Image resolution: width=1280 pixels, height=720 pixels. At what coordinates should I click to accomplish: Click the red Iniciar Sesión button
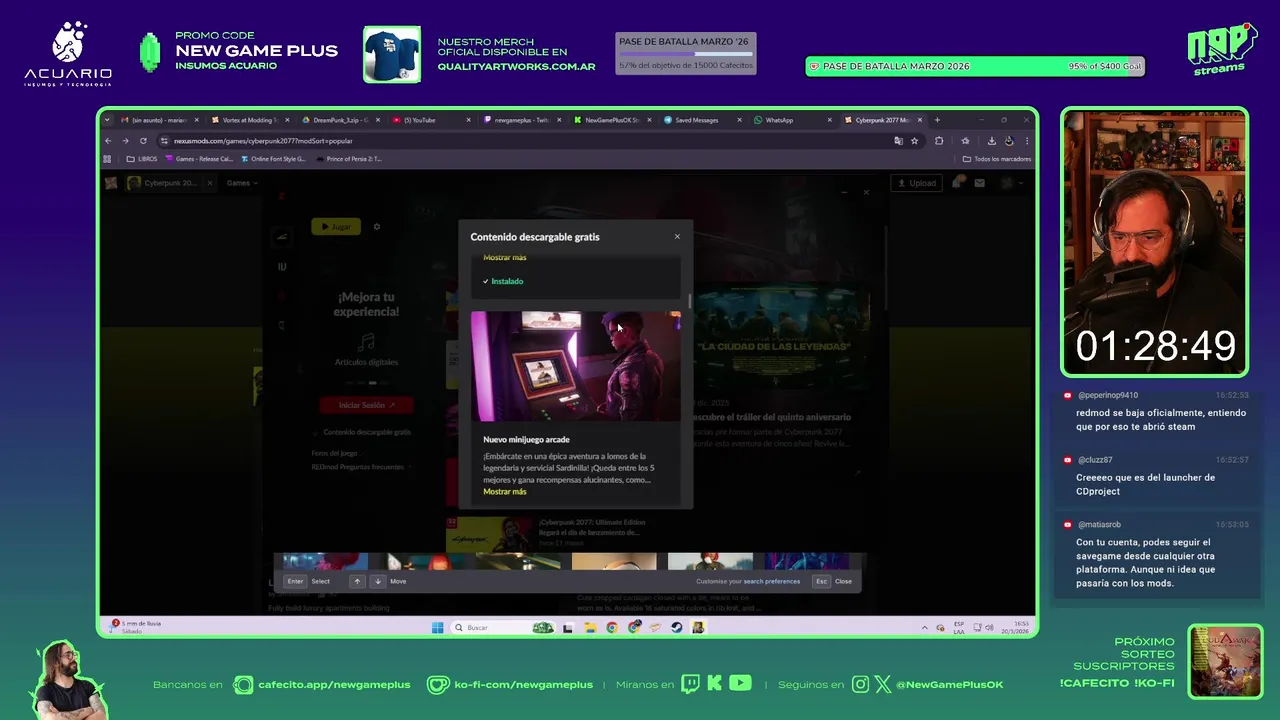[x=367, y=405]
